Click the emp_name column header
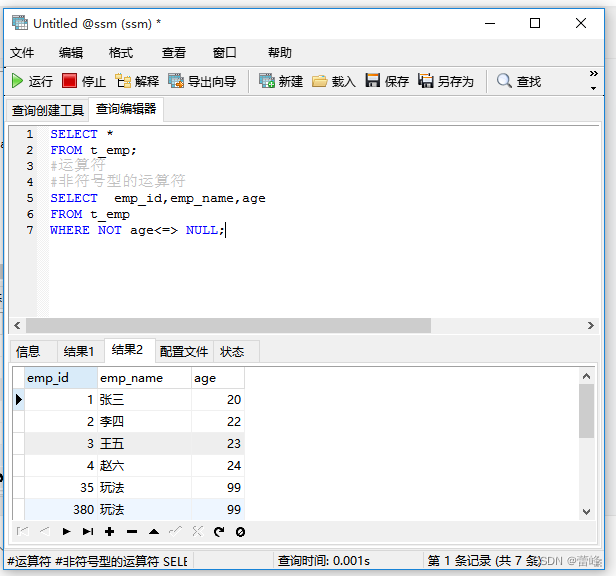This screenshot has width=616, height=576. pyautogui.click(x=144, y=378)
